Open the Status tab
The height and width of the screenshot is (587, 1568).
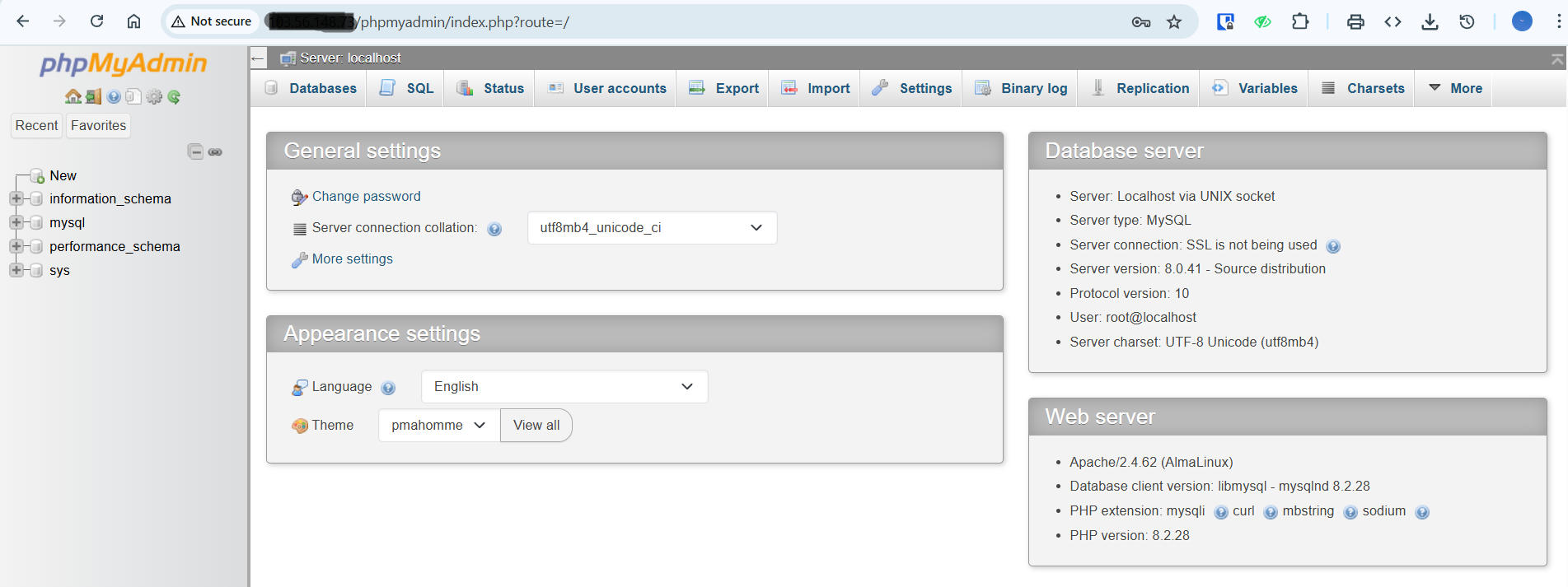point(490,88)
